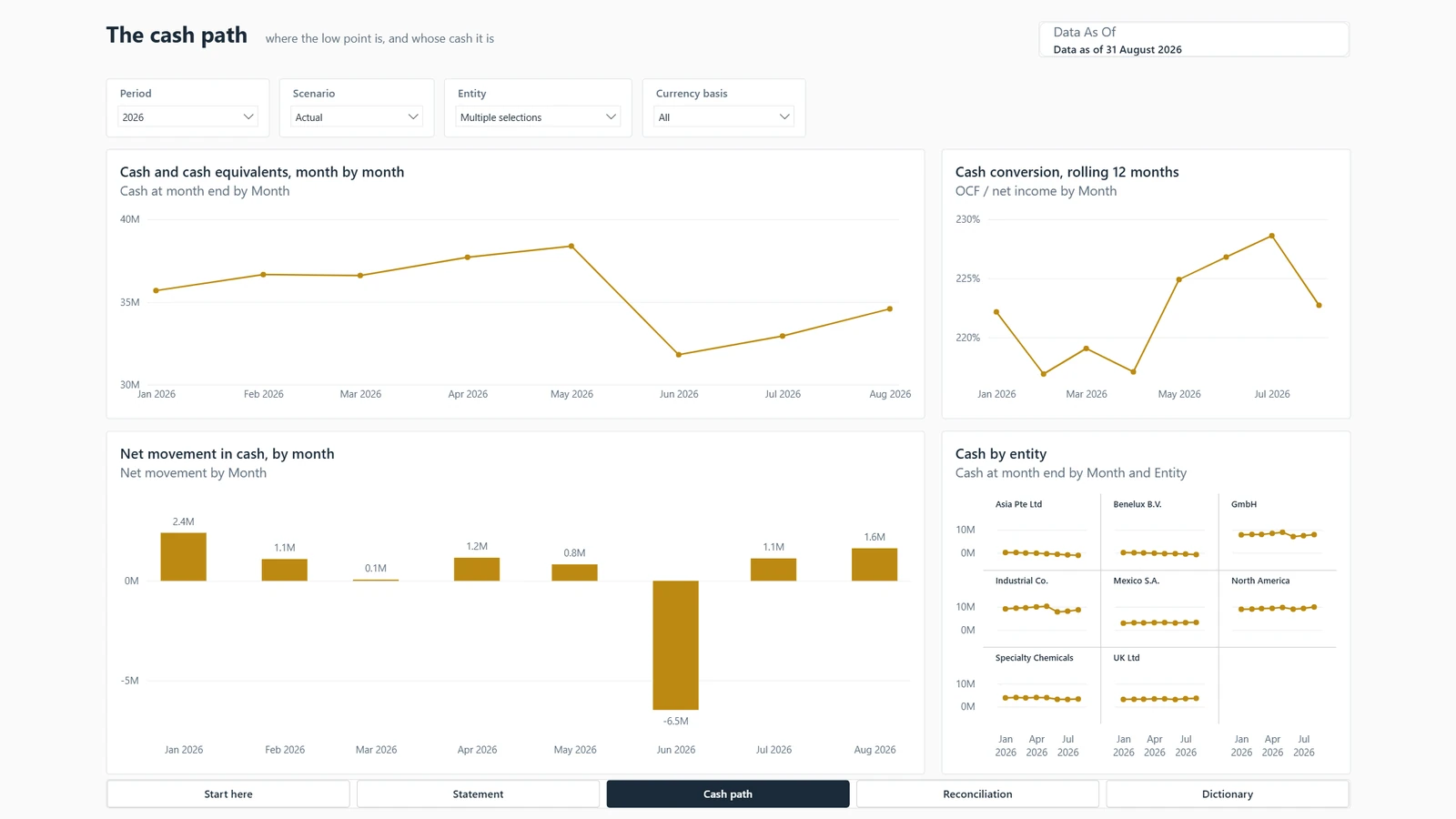Image resolution: width=1456 pixels, height=819 pixels.
Task: Click The cash path page heading
Action: 177,35
